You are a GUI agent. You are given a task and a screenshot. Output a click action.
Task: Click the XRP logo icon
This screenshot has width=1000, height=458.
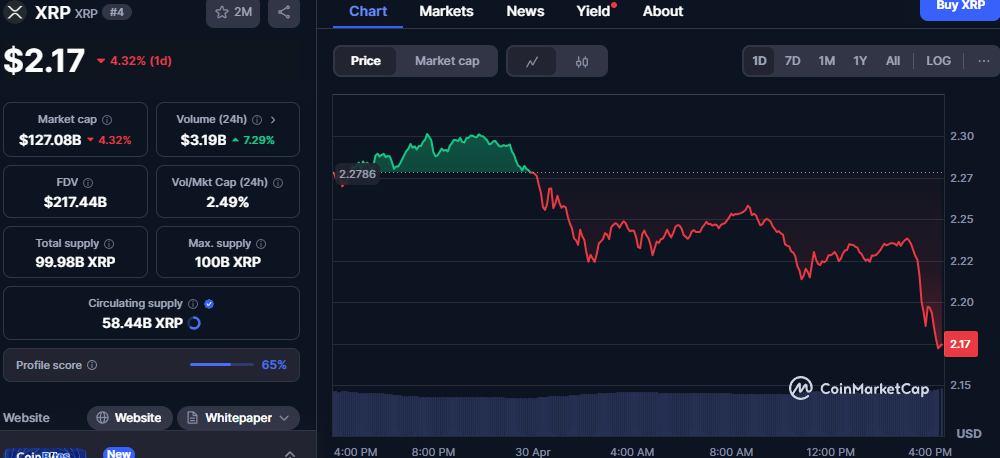click(15, 11)
